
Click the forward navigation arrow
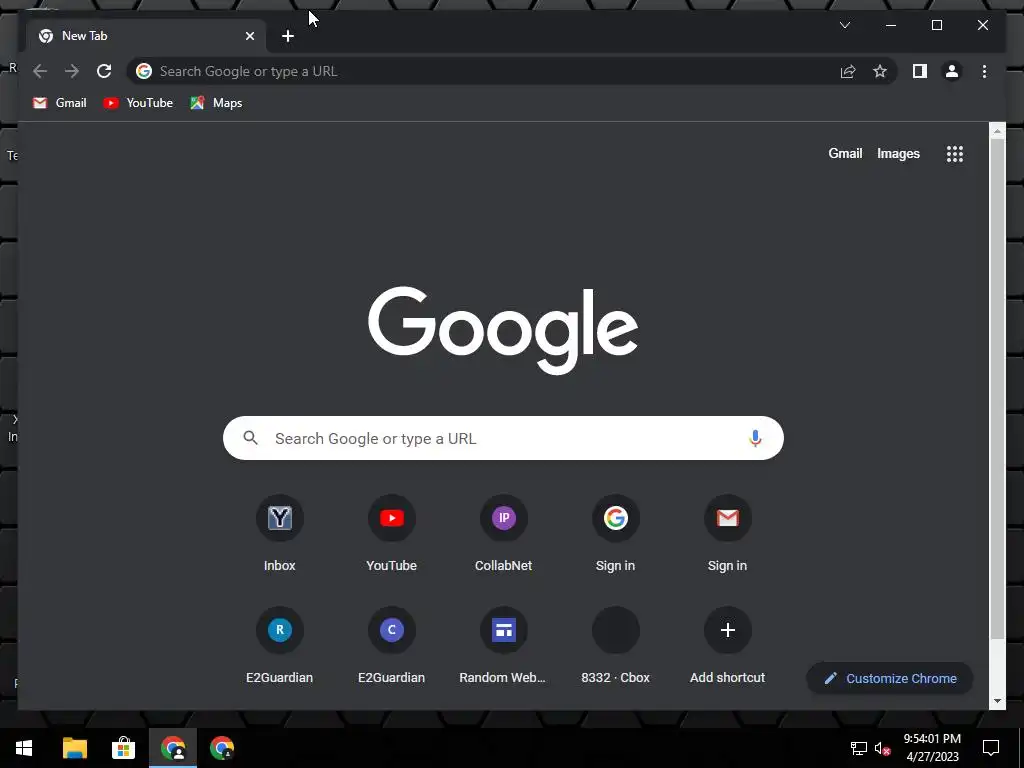(x=72, y=71)
